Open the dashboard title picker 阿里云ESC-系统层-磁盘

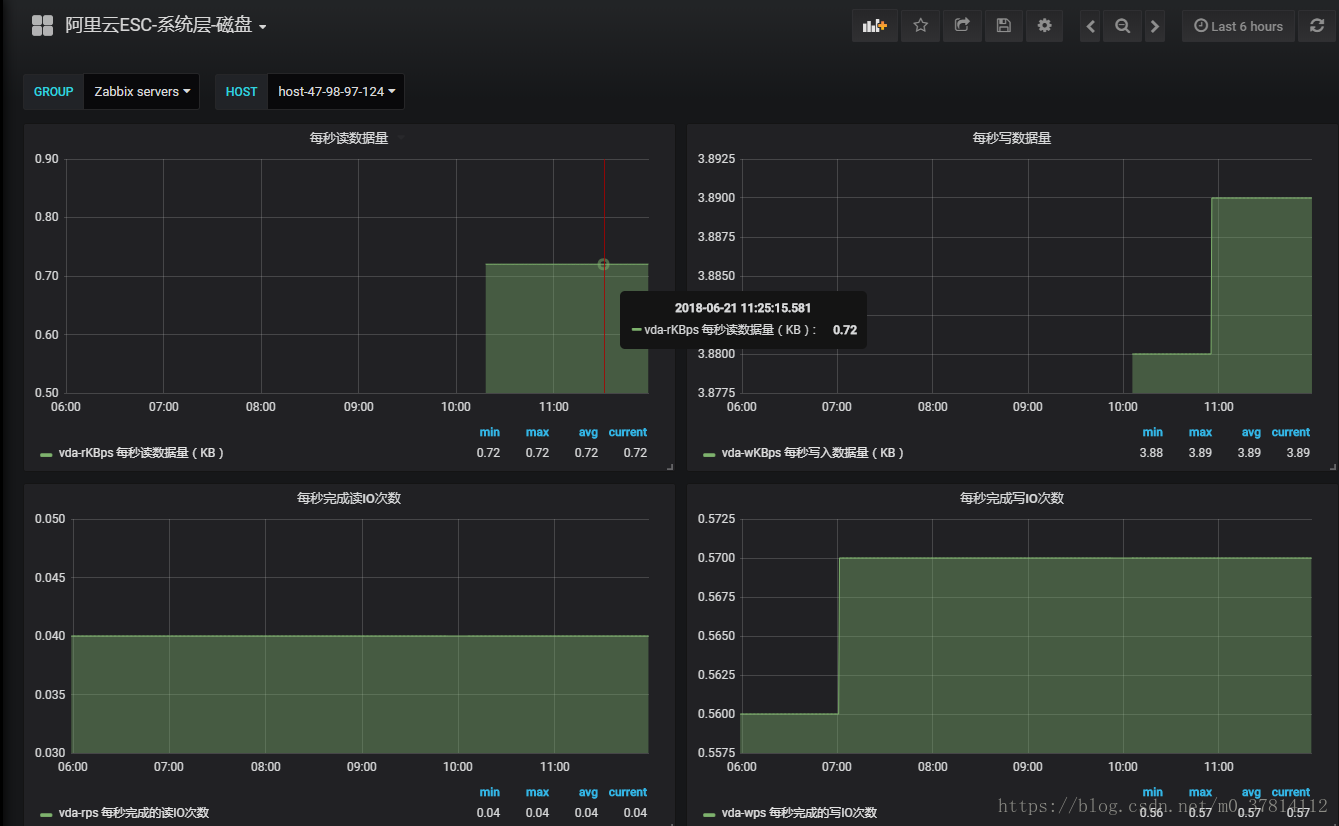[x=166, y=26]
